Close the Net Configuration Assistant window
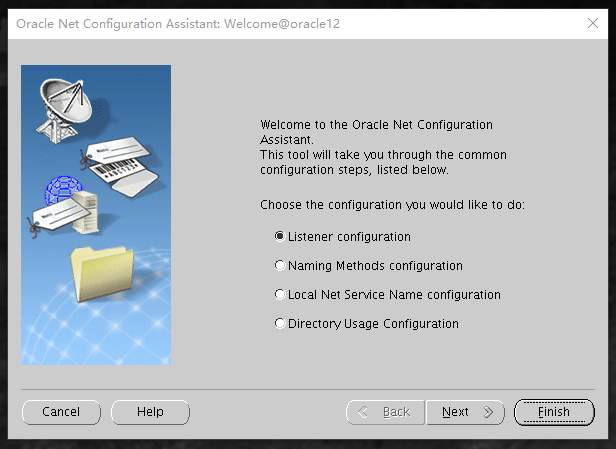 (x=592, y=23)
